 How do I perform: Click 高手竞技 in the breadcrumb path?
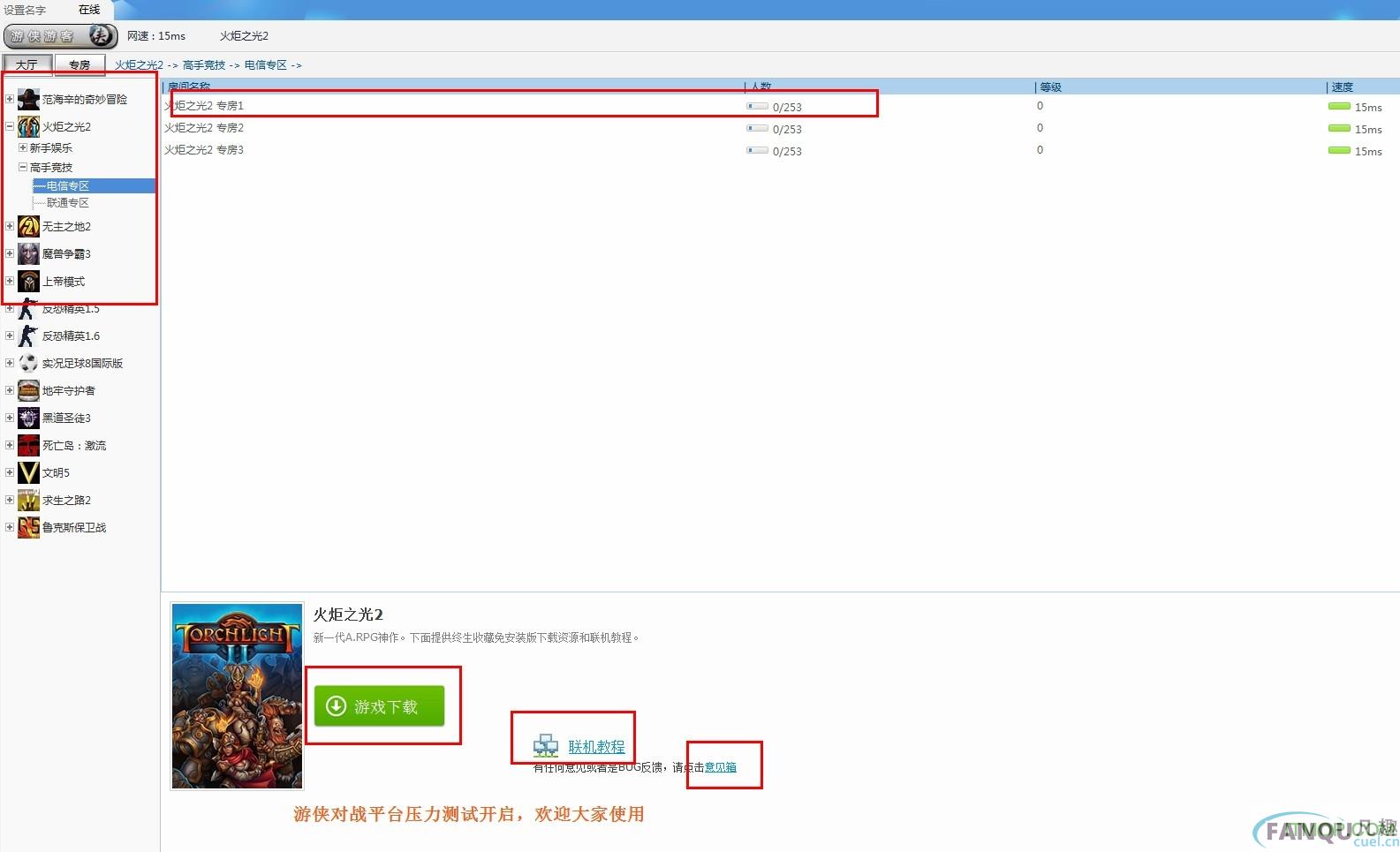tap(204, 65)
